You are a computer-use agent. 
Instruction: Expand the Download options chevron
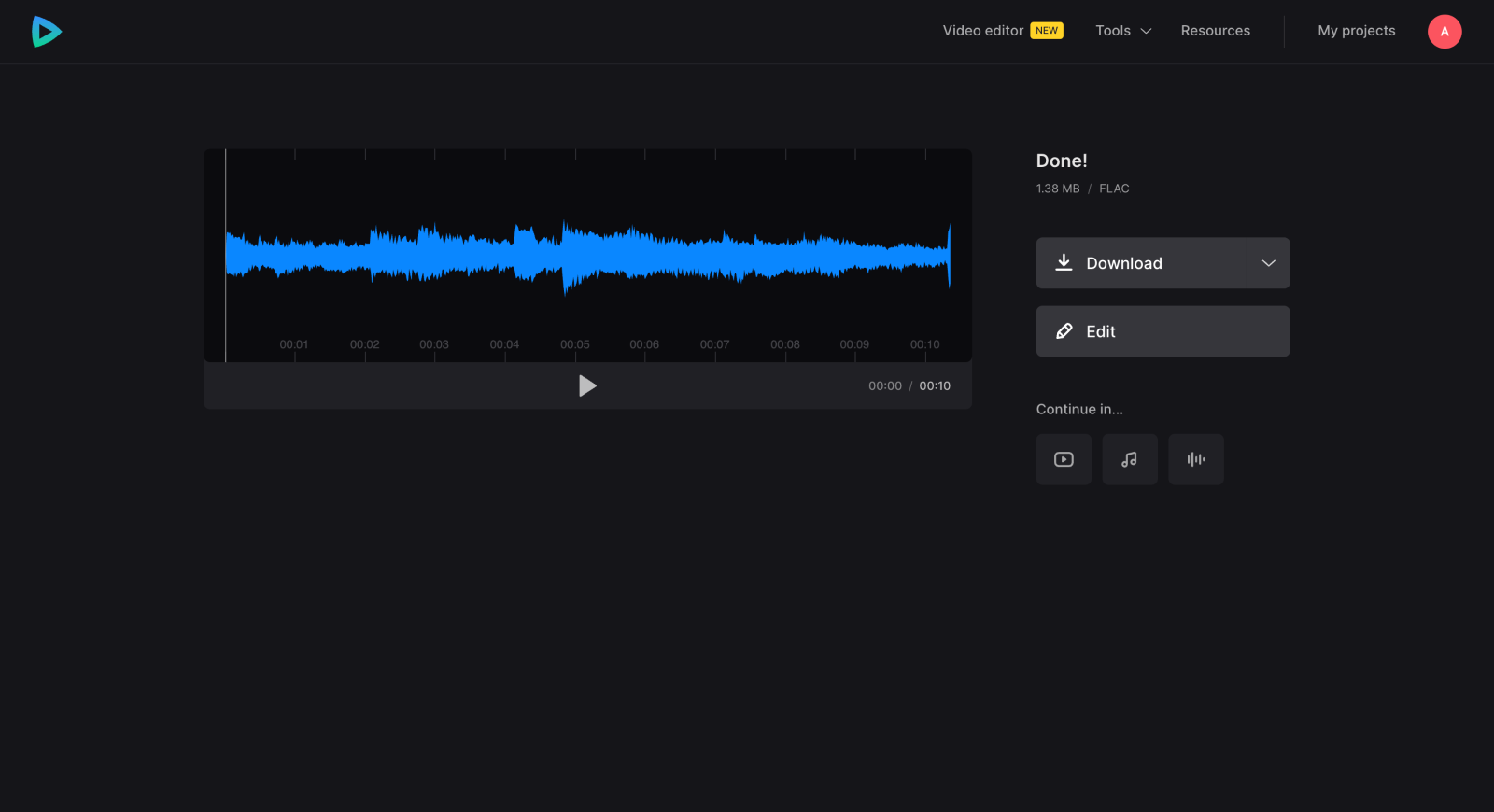tap(1268, 263)
